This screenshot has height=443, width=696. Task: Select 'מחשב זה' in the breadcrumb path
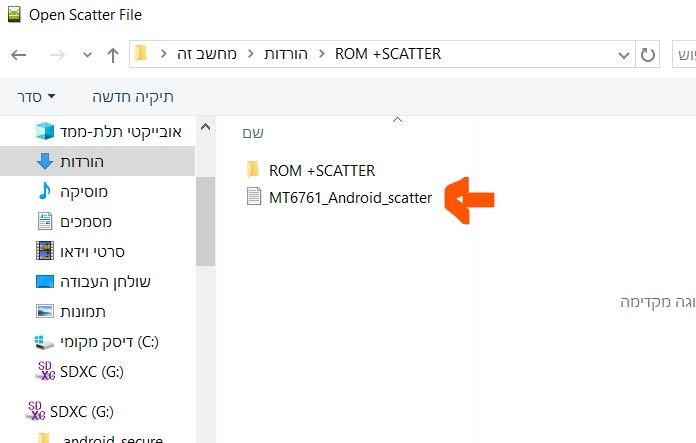(x=207, y=54)
